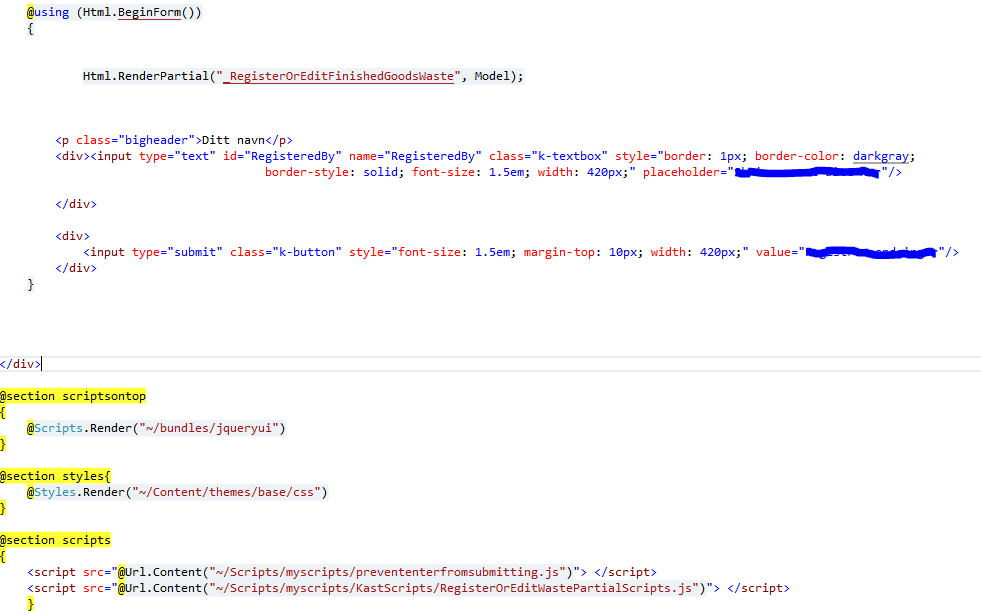This screenshot has height=611, width=981.
Task: Click the darkgray color value
Action: click(x=880, y=156)
